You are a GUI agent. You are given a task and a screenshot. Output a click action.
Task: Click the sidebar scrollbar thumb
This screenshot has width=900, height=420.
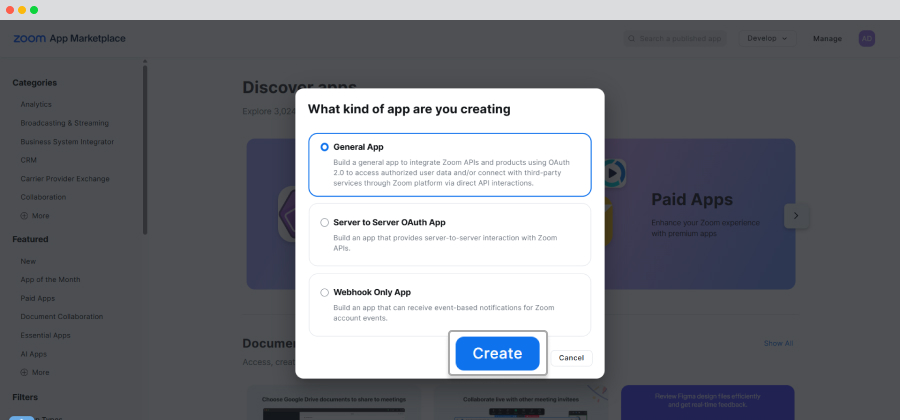coord(145,149)
